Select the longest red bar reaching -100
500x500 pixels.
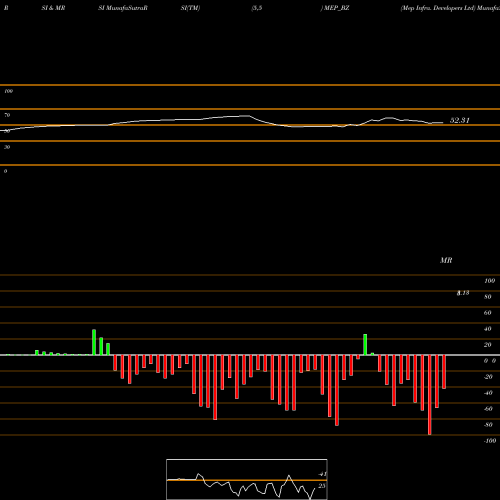[429, 395]
